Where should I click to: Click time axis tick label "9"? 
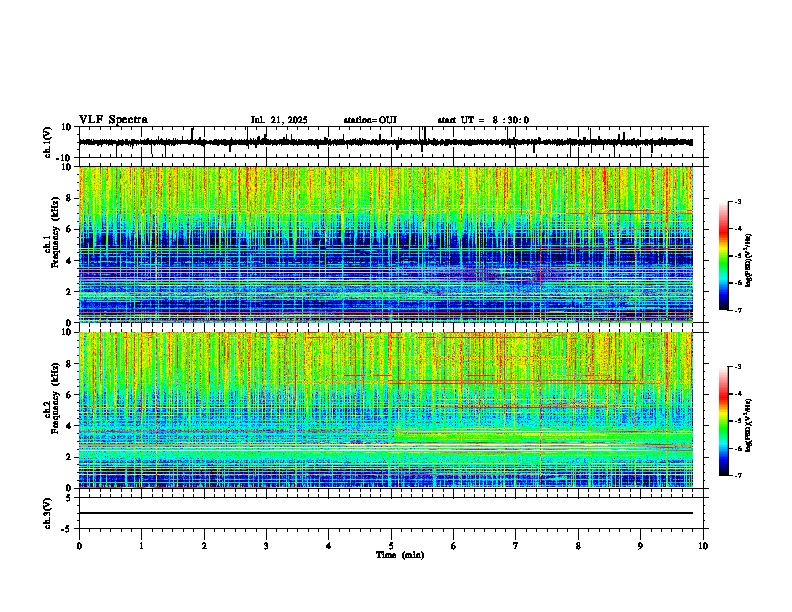[x=640, y=546]
